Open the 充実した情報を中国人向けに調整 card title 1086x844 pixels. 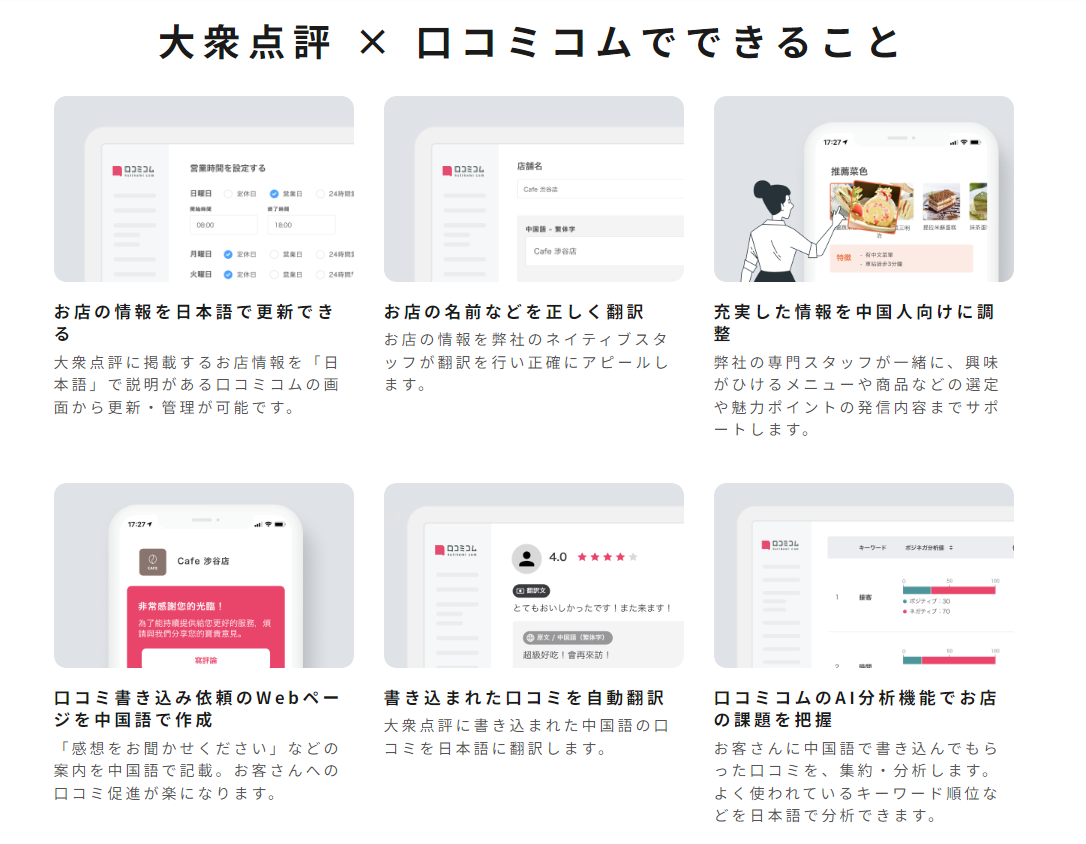[855, 323]
